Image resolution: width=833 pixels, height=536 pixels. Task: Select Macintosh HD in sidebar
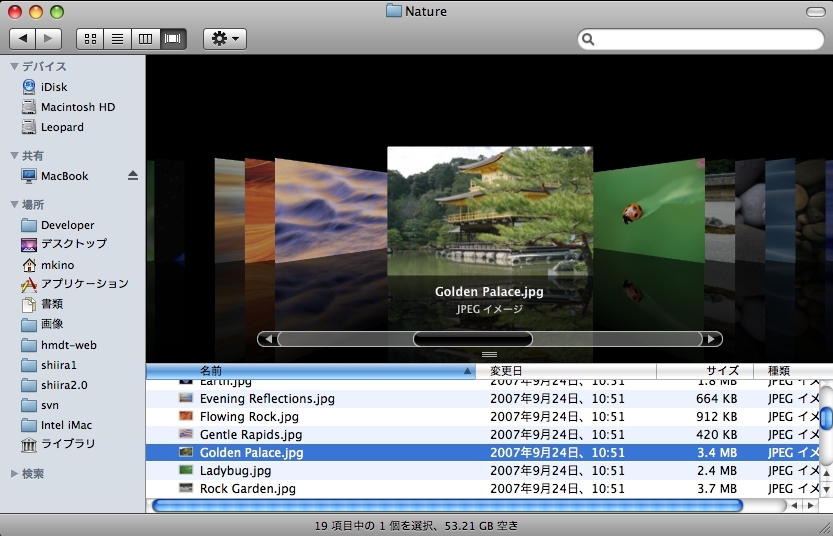[x=77, y=107]
